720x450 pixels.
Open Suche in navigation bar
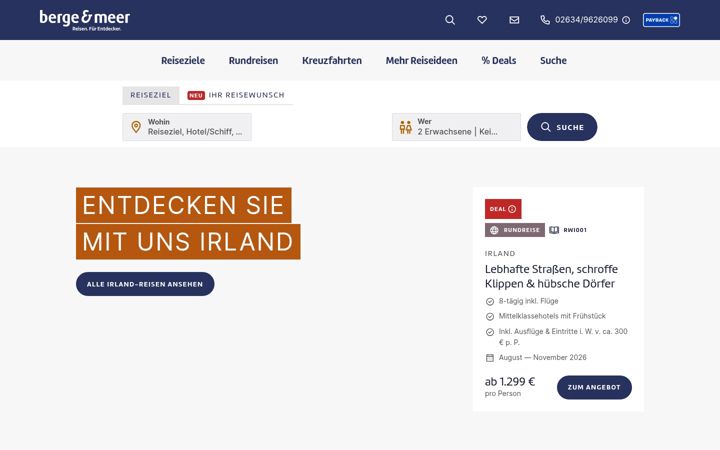pyautogui.click(x=553, y=61)
